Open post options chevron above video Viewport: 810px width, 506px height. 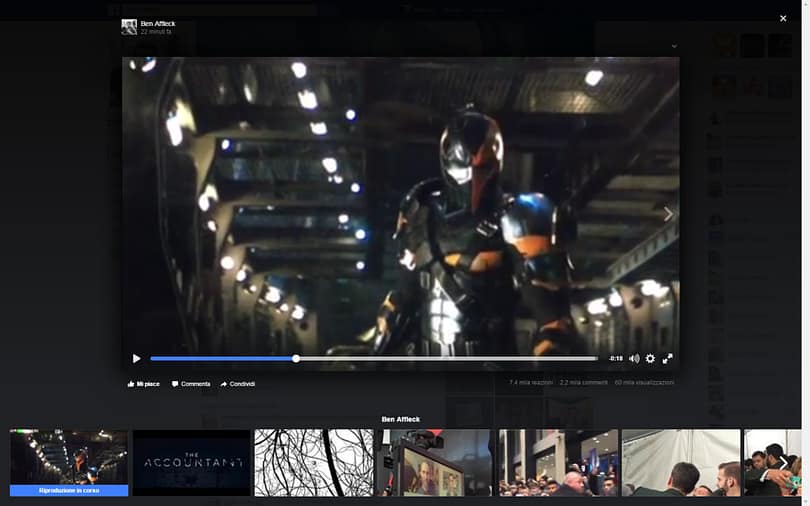click(x=674, y=46)
